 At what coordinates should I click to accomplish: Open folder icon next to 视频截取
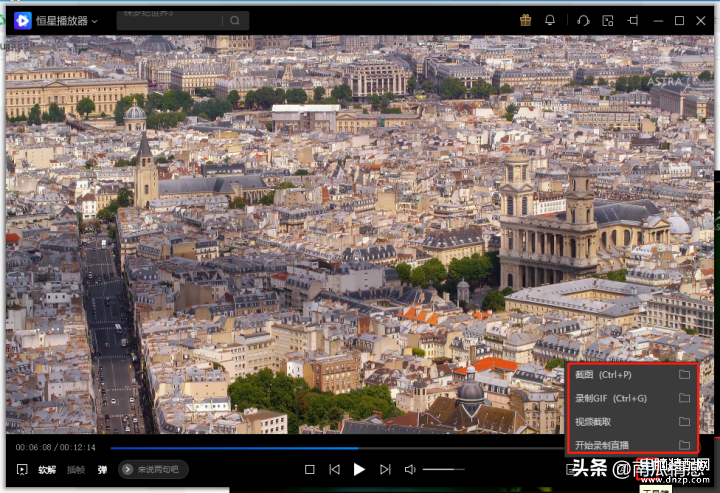pyautogui.click(x=684, y=421)
